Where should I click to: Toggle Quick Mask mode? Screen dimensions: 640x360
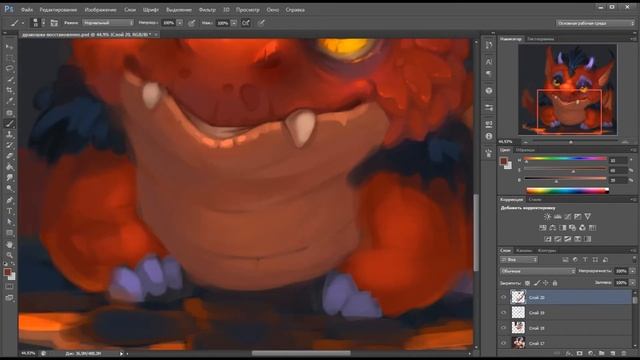pyautogui.click(x=9, y=287)
